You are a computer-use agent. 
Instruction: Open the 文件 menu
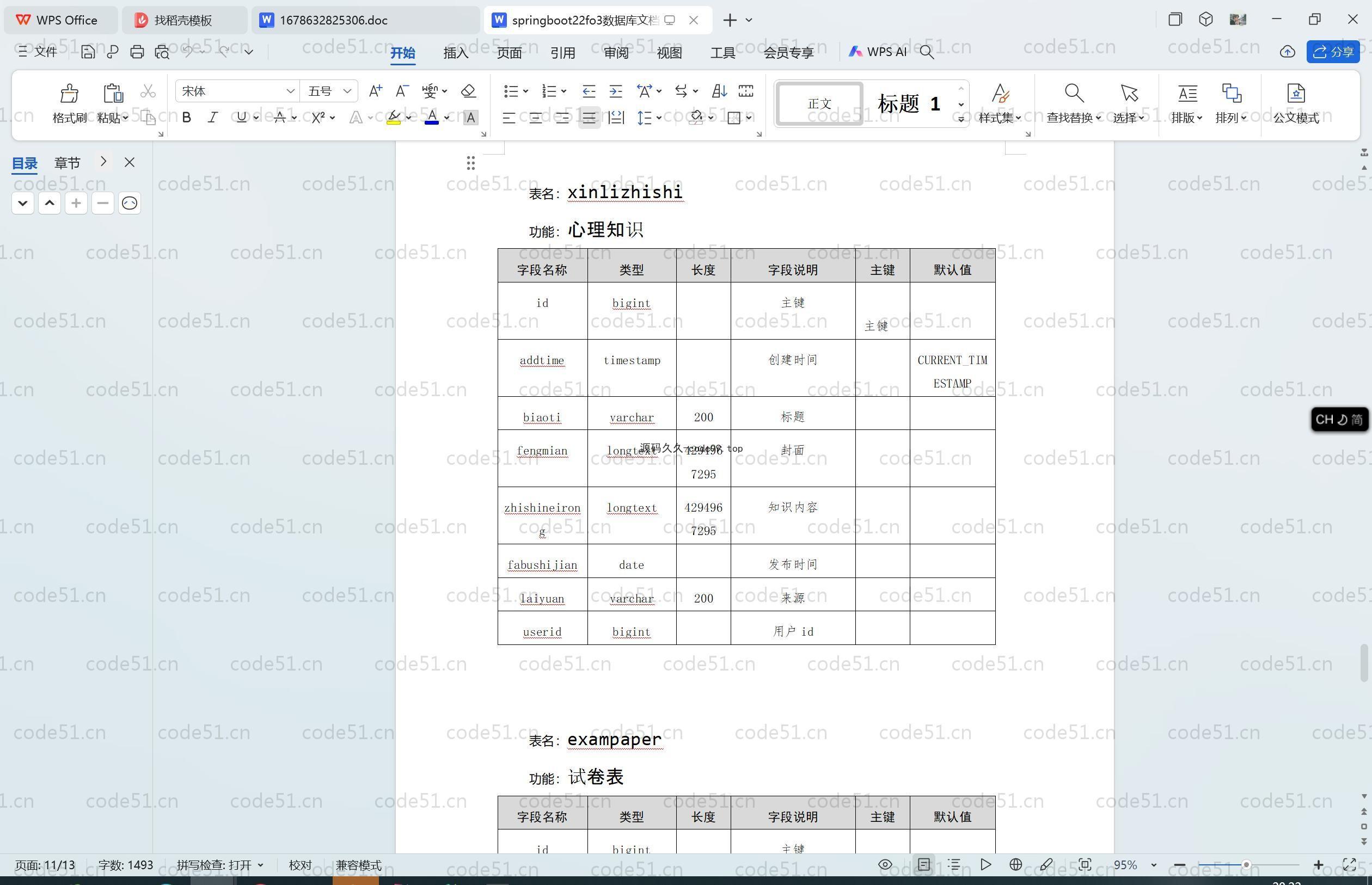(x=39, y=52)
